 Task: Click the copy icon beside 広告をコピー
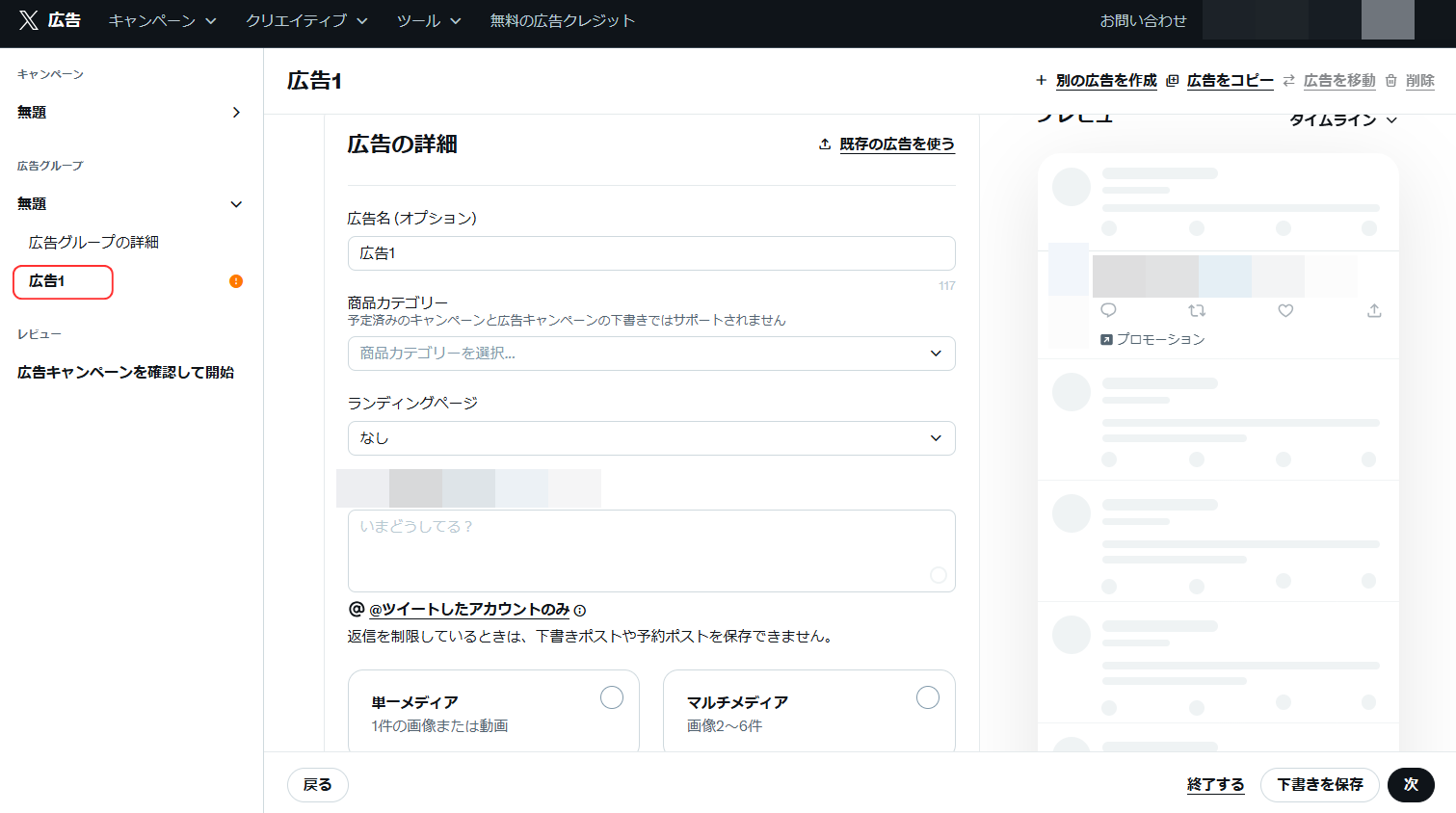click(1171, 81)
